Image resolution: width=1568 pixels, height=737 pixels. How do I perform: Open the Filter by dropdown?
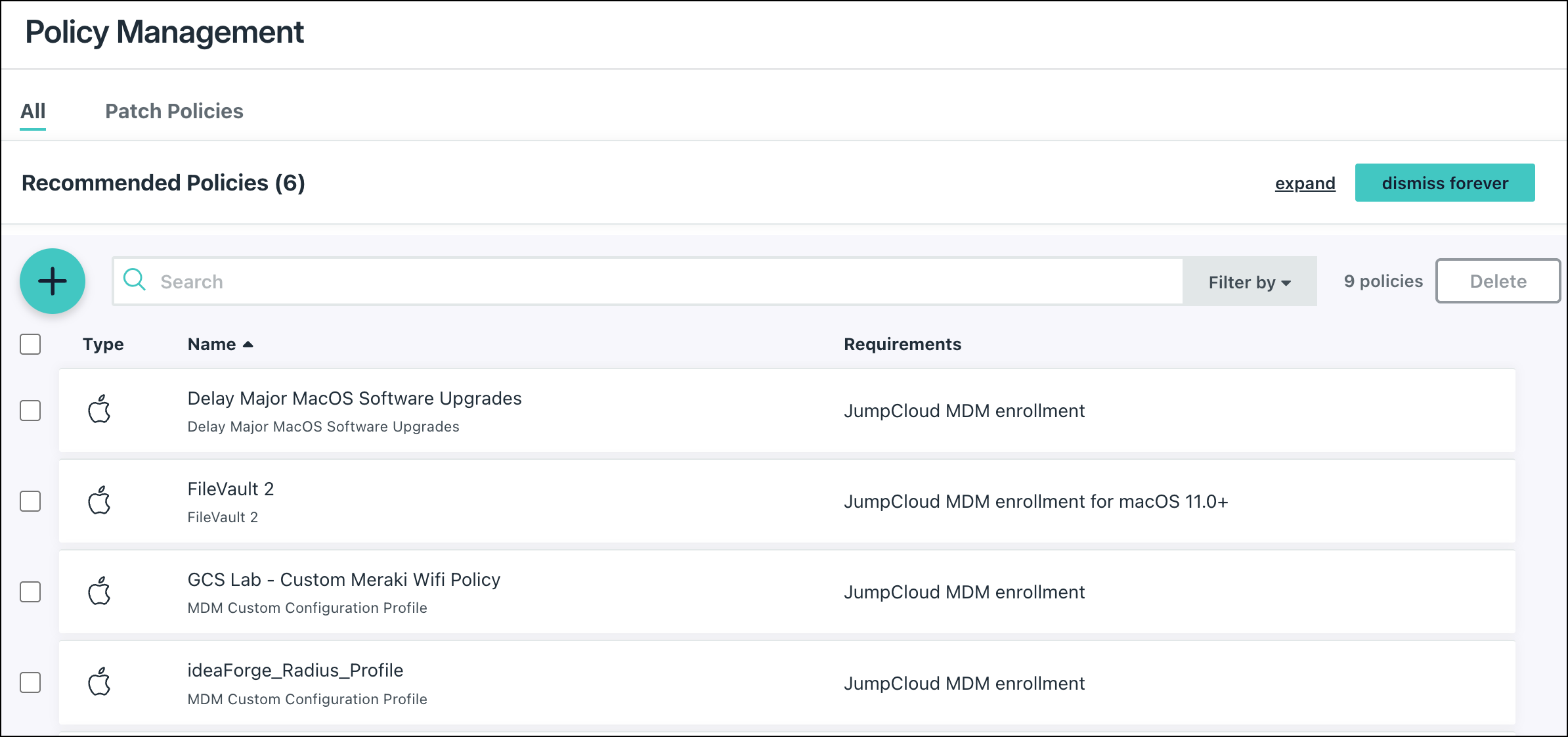point(1250,282)
